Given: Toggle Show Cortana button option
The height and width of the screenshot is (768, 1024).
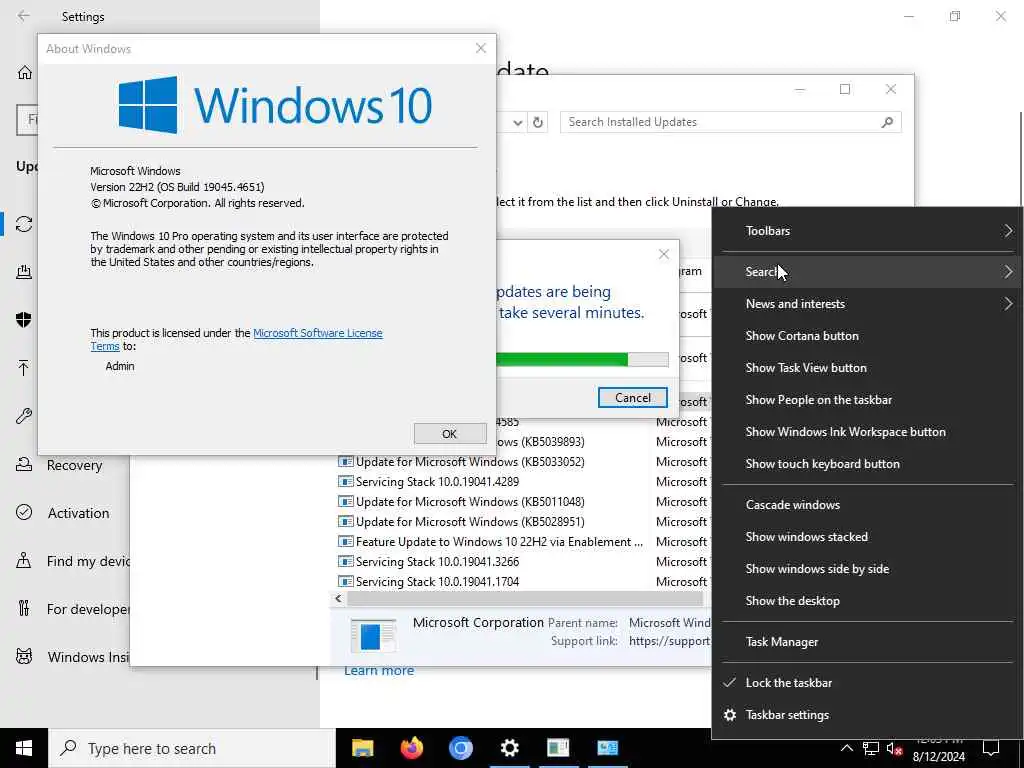Looking at the screenshot, I should [x=867, y=336].
